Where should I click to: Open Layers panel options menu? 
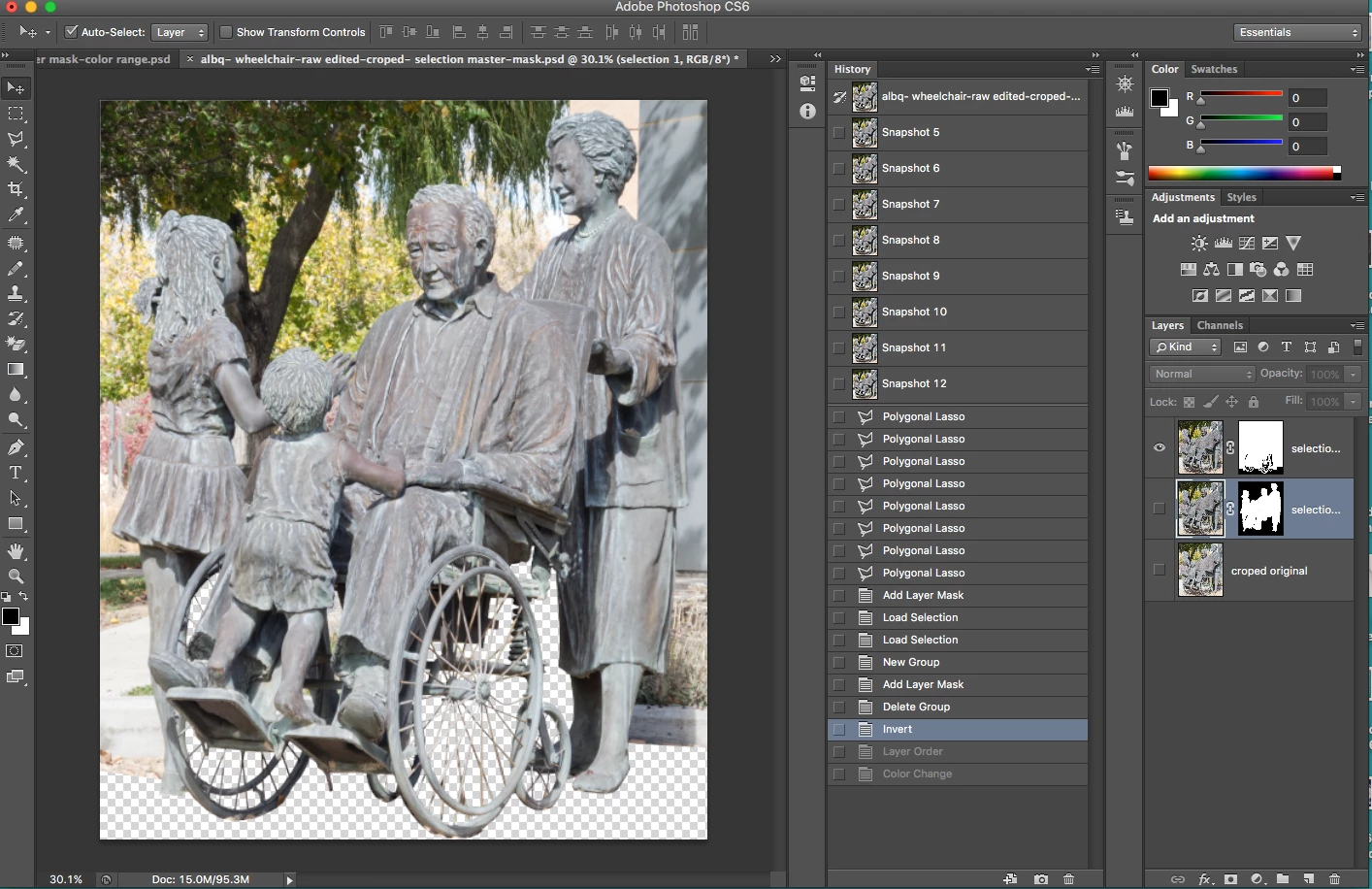(1356, 325)
